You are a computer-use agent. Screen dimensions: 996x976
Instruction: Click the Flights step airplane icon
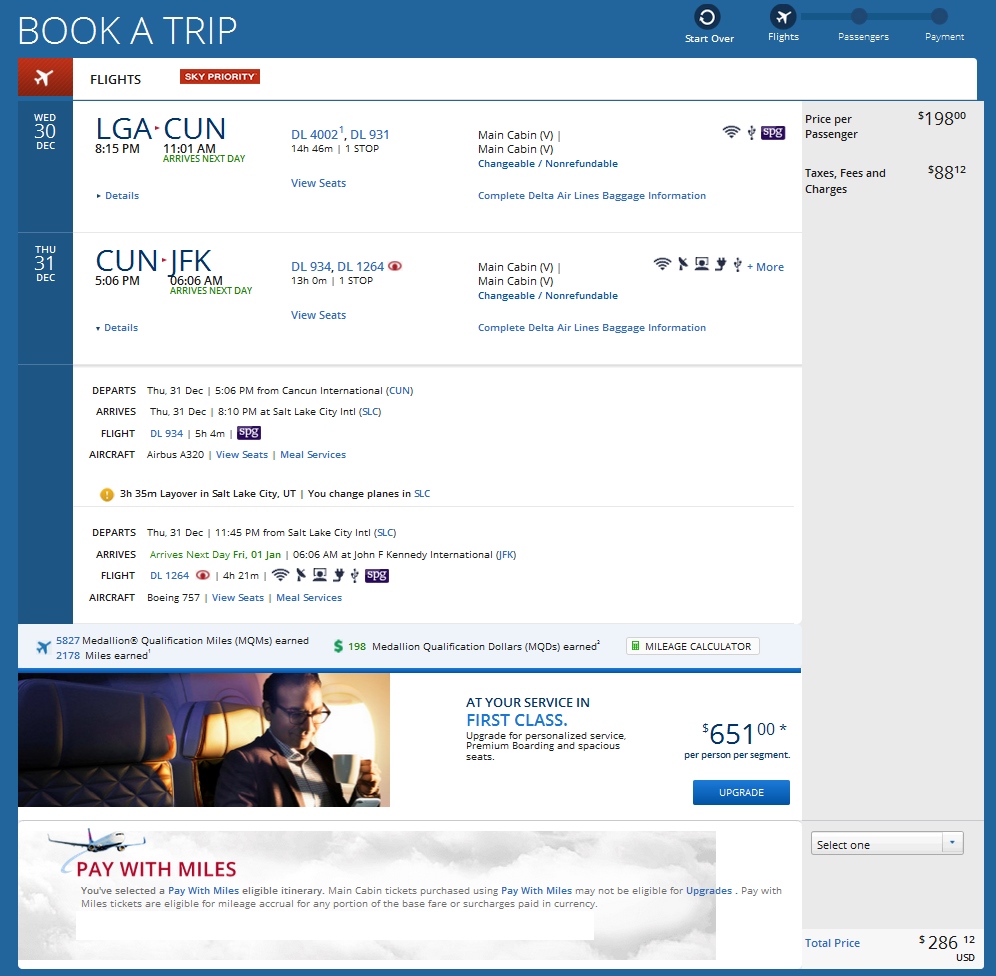783,17
